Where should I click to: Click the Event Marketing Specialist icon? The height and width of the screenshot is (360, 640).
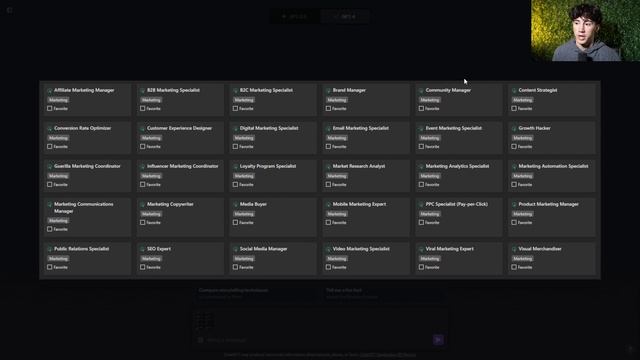[x=421, y=128]
